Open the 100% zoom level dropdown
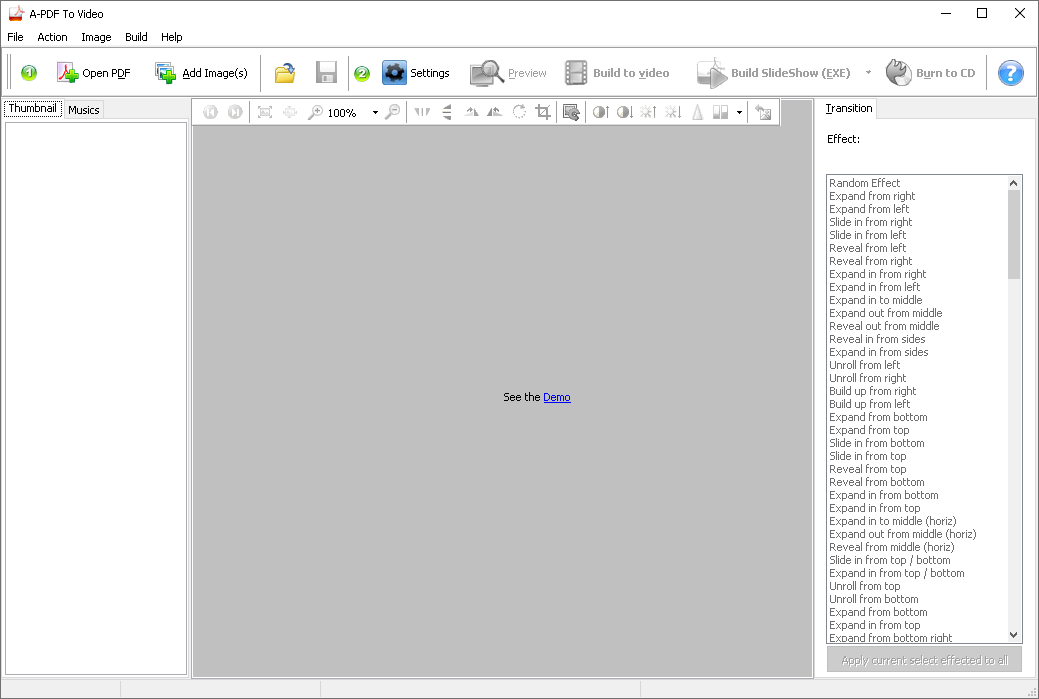The height and width of the screenshot is (699, 1039). tap(375, 113)
